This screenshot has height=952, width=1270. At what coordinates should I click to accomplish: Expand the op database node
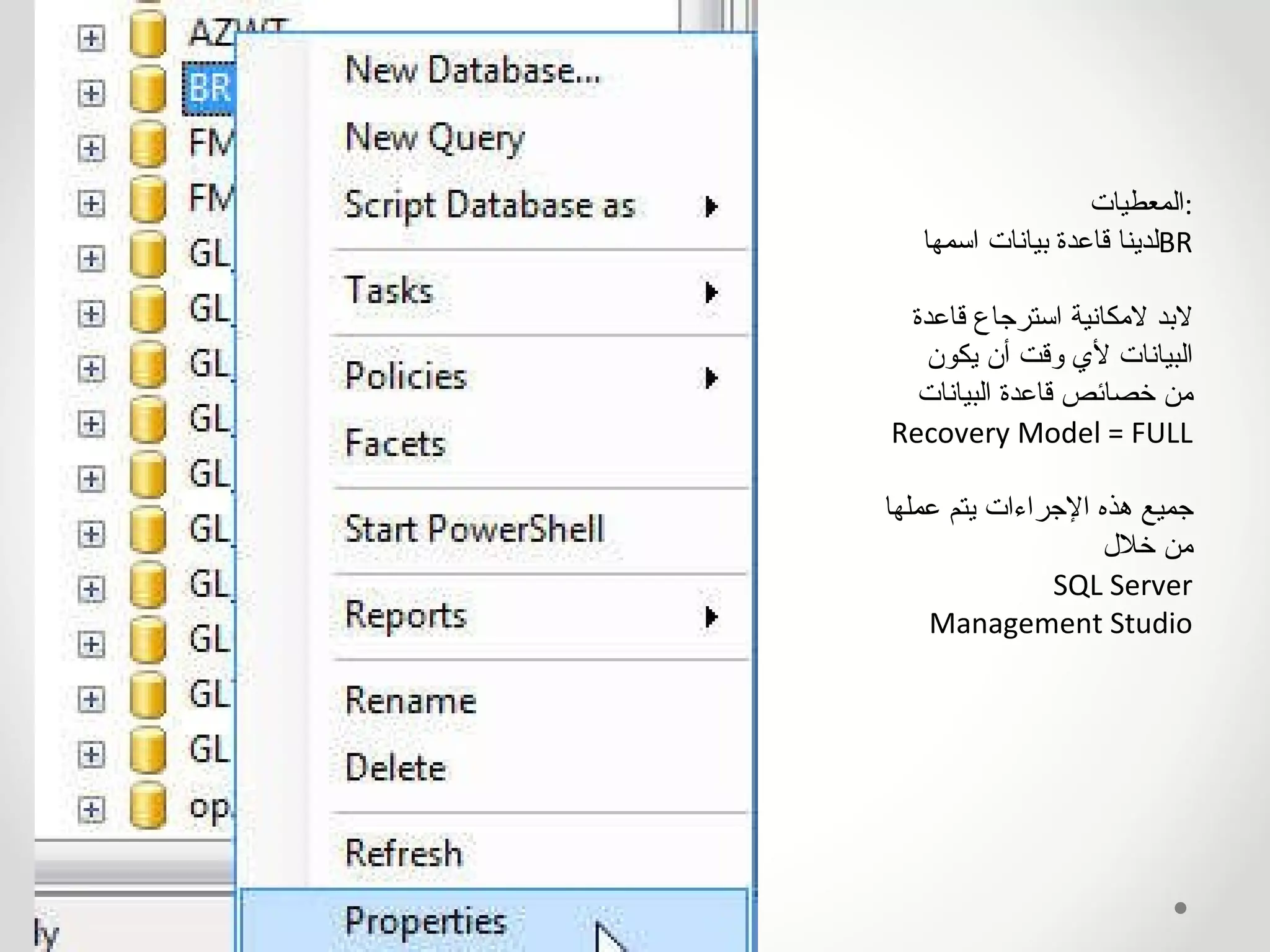tap(91, 809)
